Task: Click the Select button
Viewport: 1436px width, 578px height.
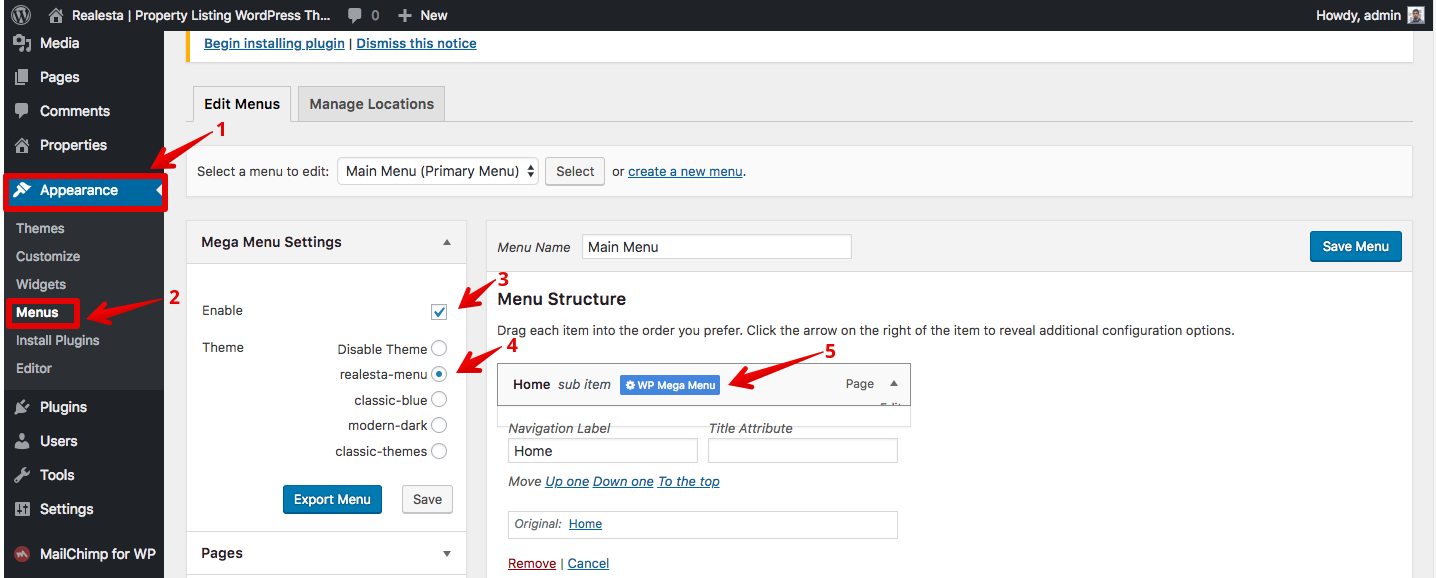Action: coord(575,171)
